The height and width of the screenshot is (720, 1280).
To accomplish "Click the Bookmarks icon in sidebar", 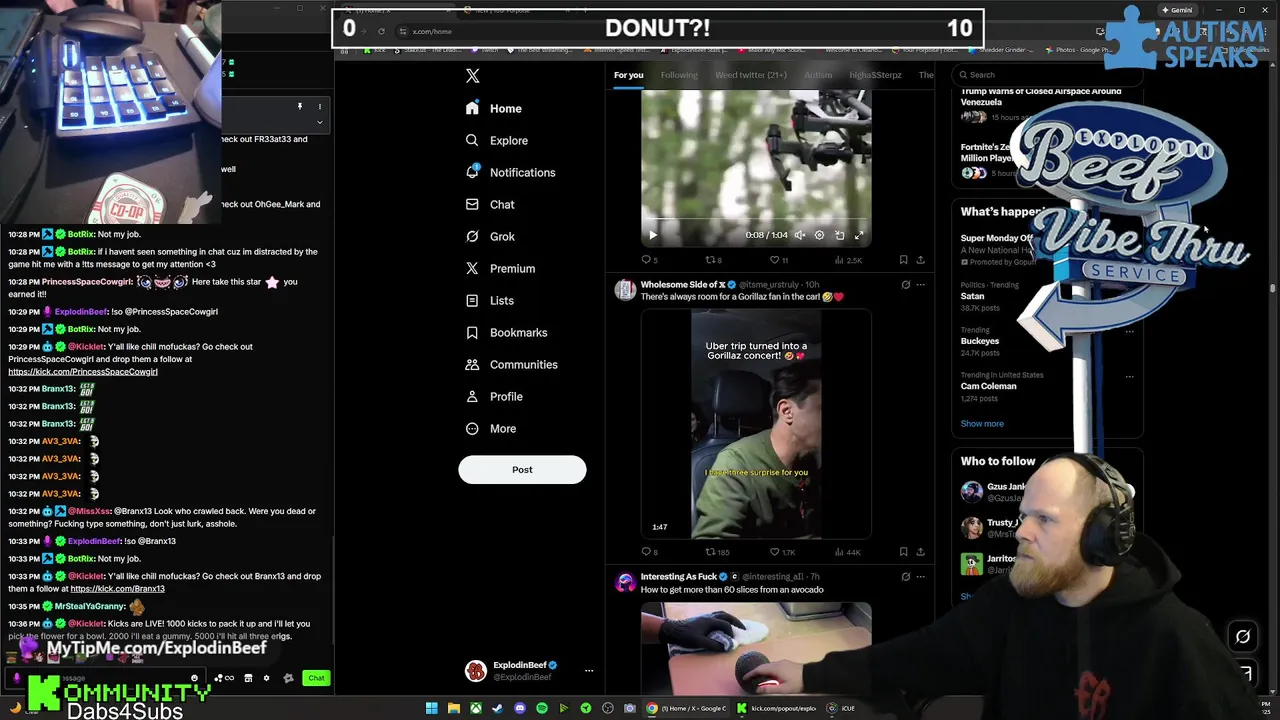I will pos(472,332).
